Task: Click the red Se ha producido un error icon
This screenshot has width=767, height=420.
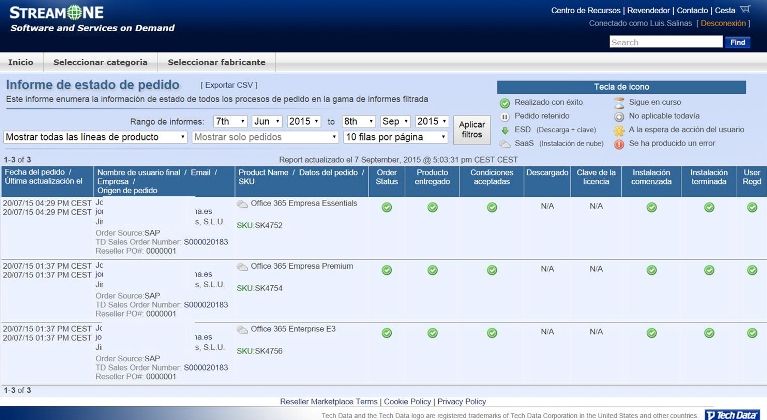Action: coord(619,144)
